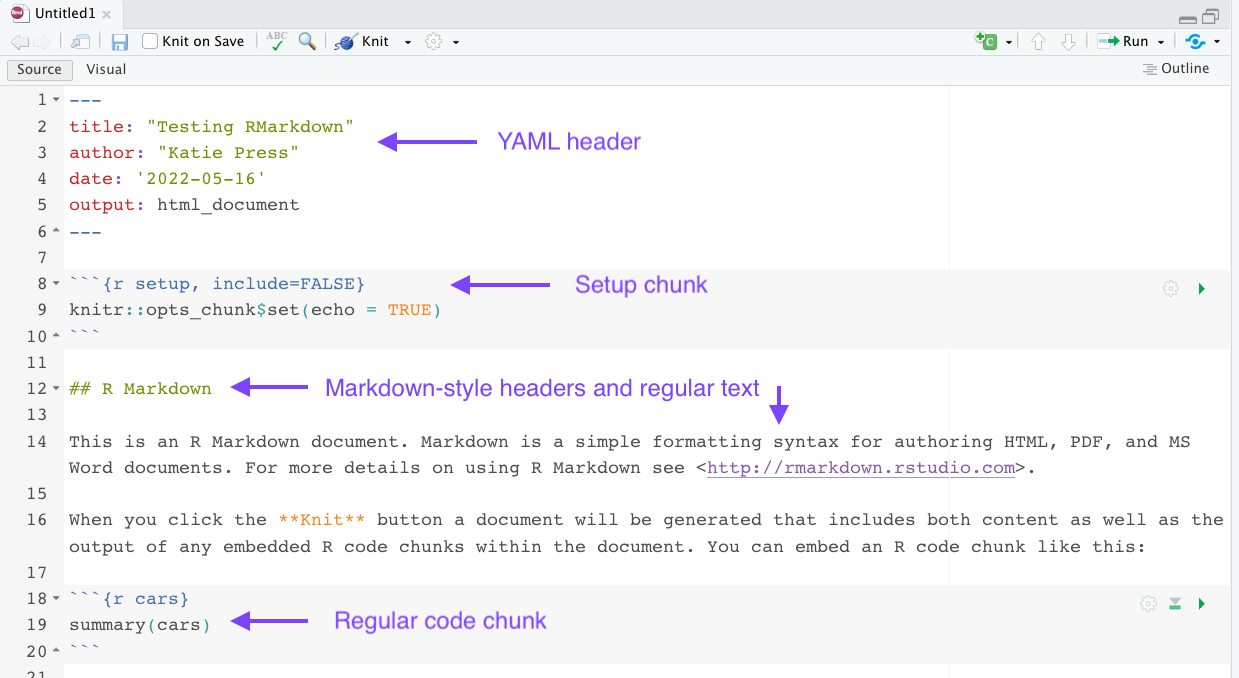Go to next section or chunk
The width and height of the screenshot is (1239, 678).
point(1068,42)
